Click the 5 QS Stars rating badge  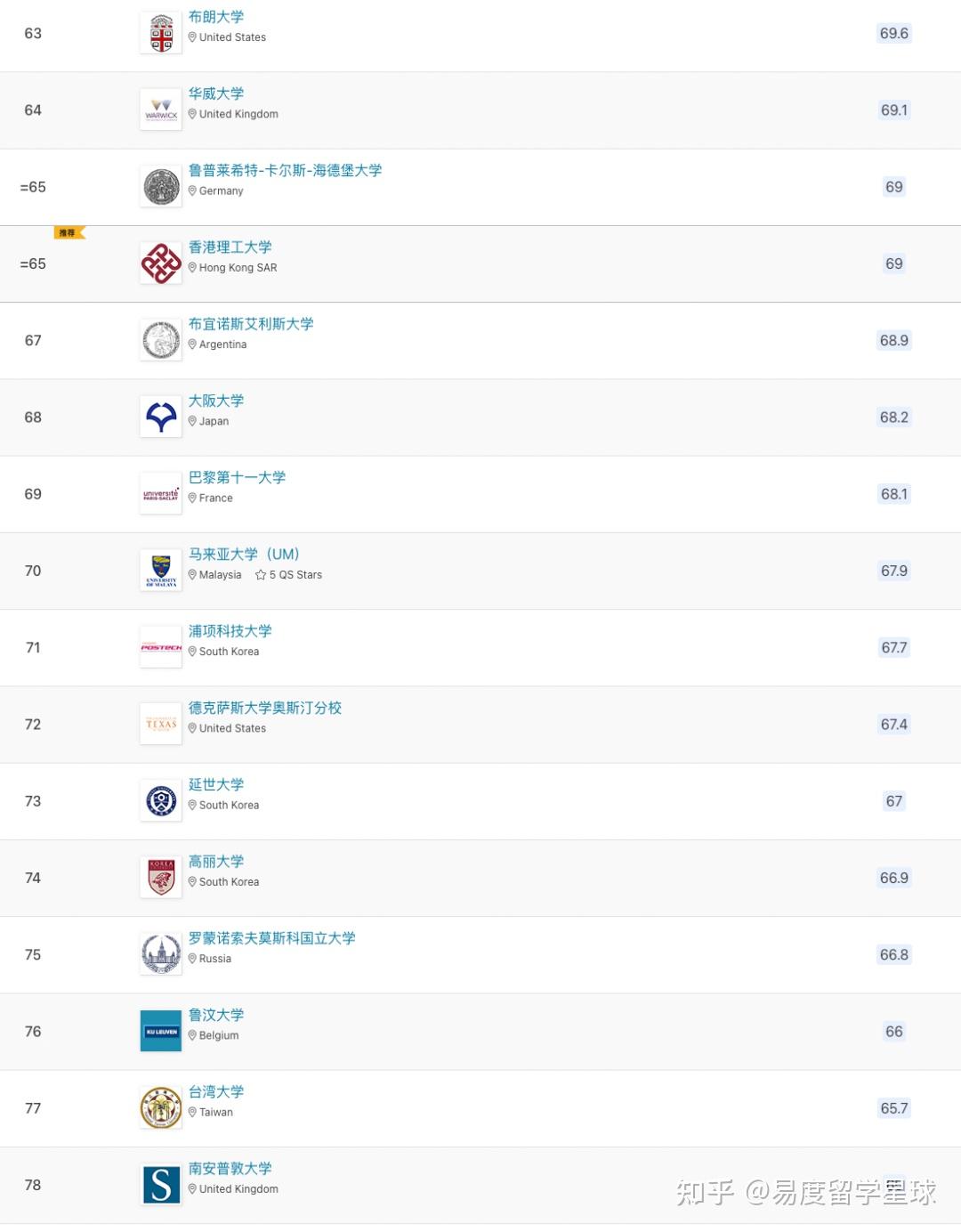tap(289, 575)
